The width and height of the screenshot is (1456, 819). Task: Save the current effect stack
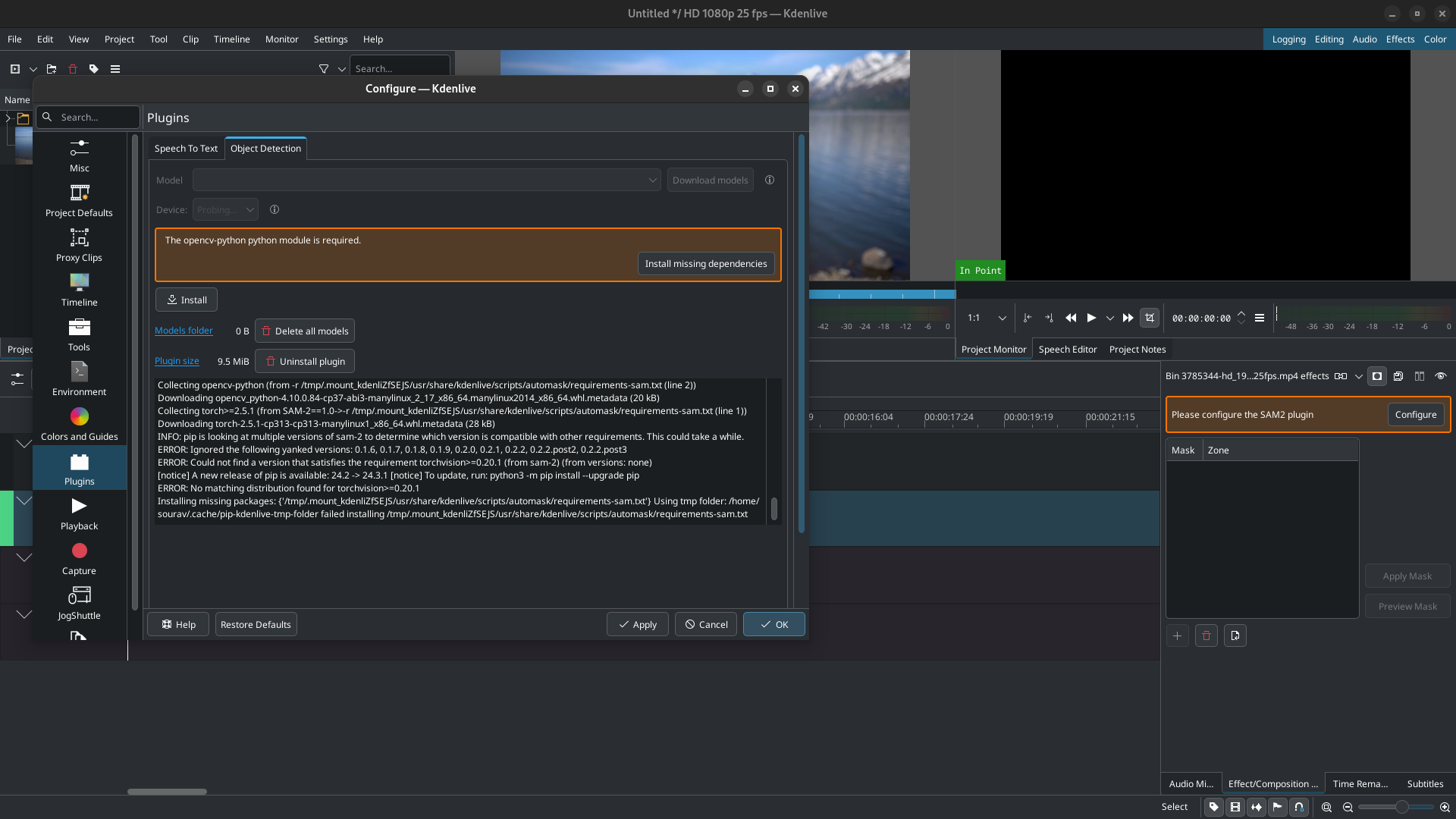pos(1397,376)
